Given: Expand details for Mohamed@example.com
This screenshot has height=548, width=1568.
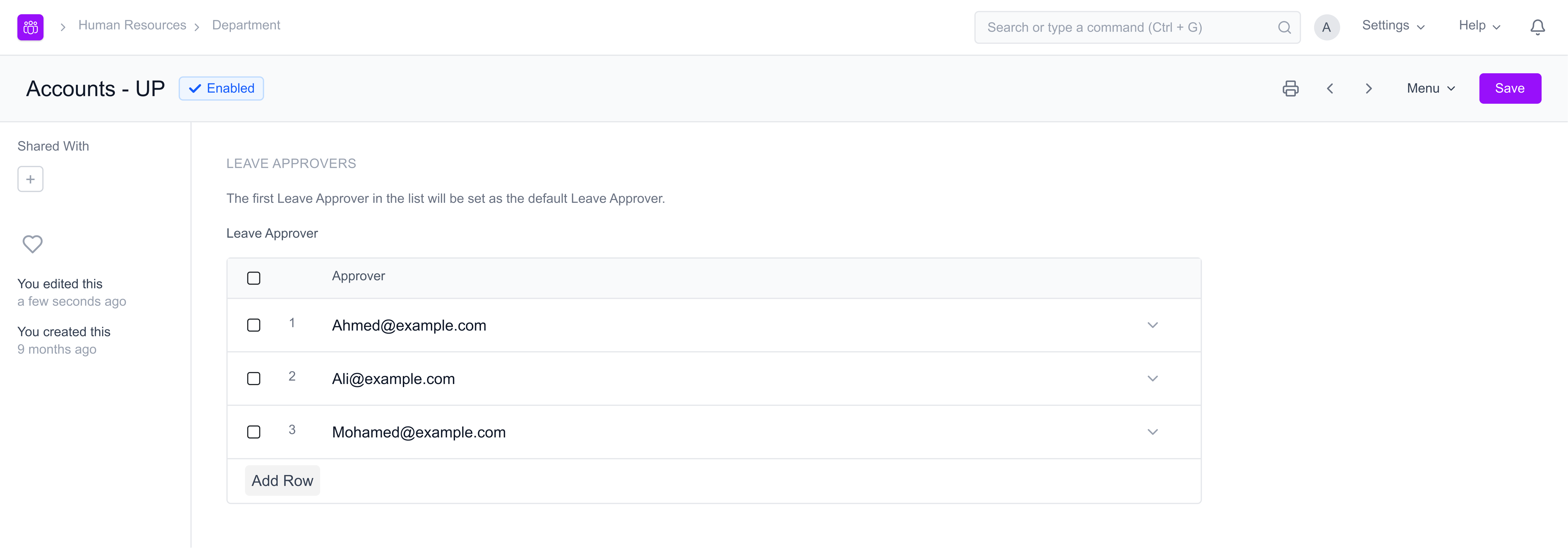Looking at the screenshot, I should (x=1152, y=432).
